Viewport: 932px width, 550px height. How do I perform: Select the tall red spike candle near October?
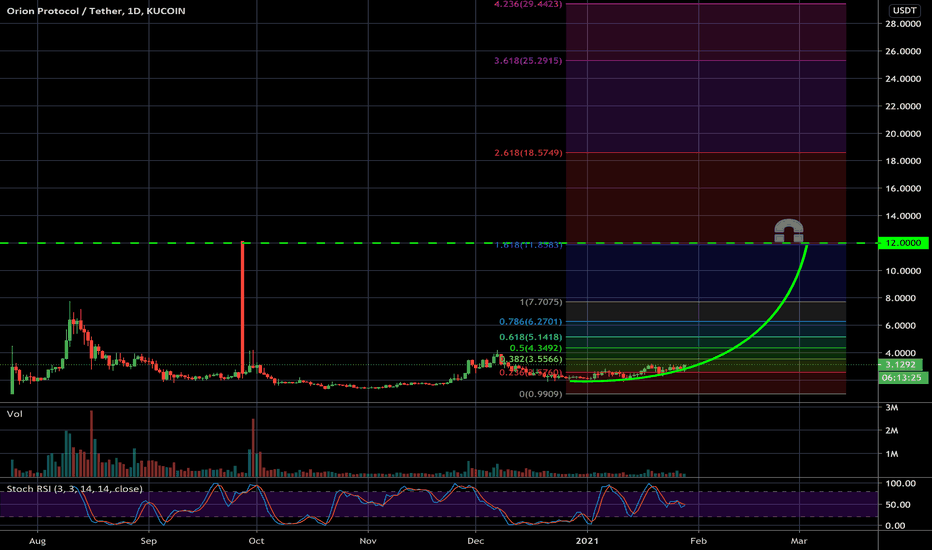click(x=243, y=308)
